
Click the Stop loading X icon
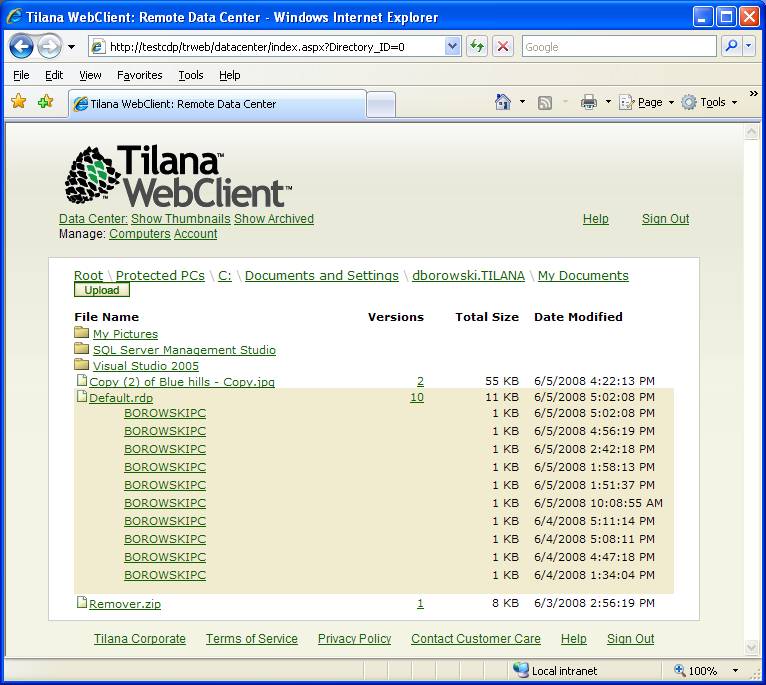coord(503,47)
